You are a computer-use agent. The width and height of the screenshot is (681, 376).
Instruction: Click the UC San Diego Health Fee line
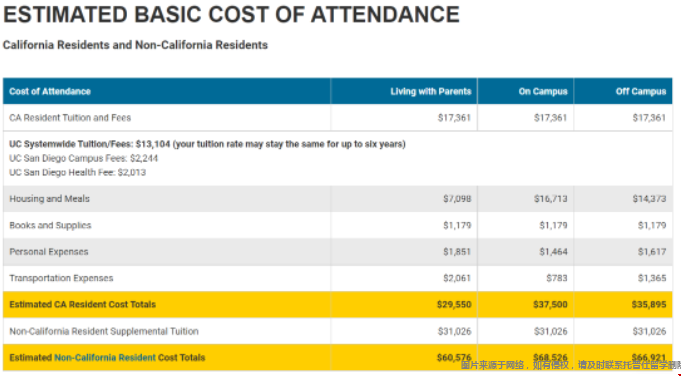[x=77, y=172]
